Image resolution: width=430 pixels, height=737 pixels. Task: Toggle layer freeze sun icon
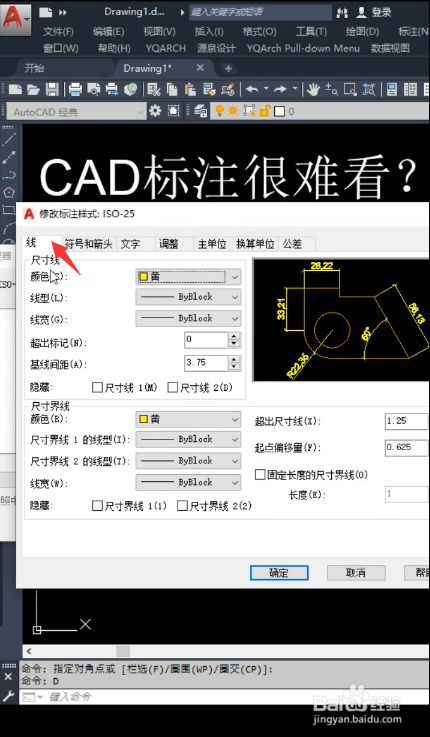(233, 111)
